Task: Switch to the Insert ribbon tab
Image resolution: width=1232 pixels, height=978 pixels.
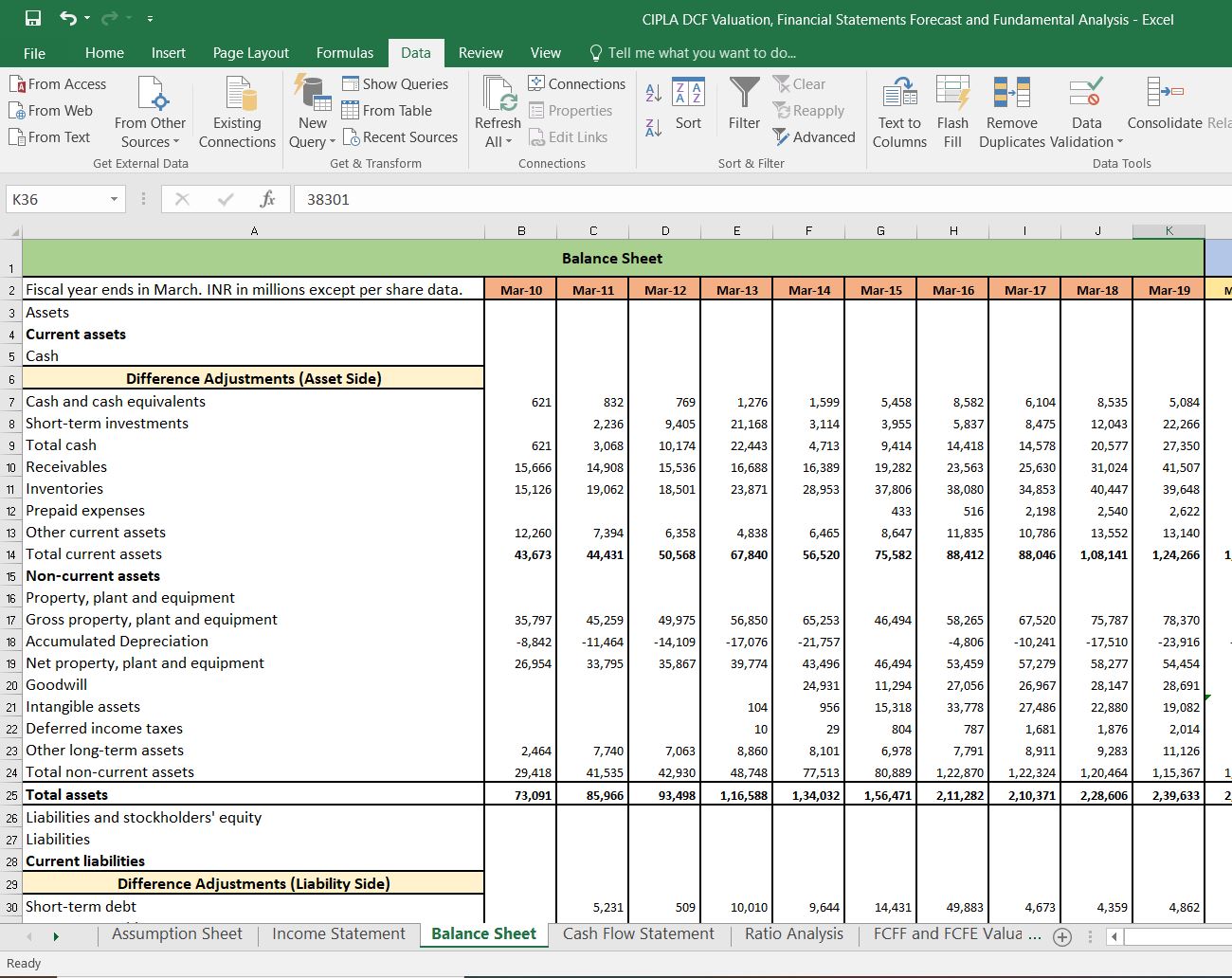Action: [x=168, y=53]
